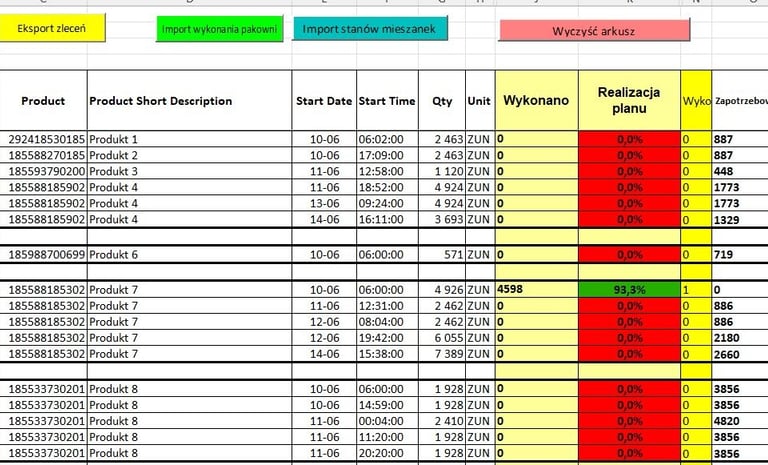
Task: Select the Start Date header cell
Action: (x=324, y=100)
